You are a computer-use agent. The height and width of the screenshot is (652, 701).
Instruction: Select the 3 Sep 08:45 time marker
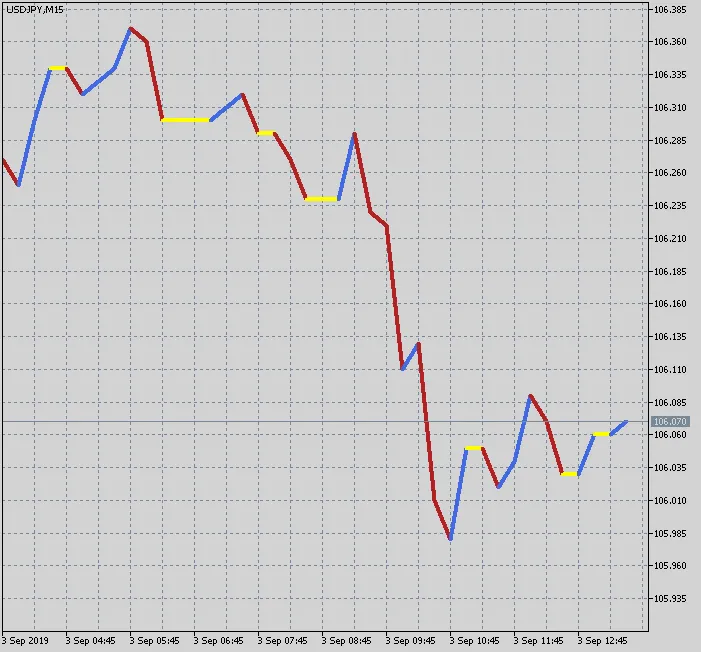click(346, 640)
